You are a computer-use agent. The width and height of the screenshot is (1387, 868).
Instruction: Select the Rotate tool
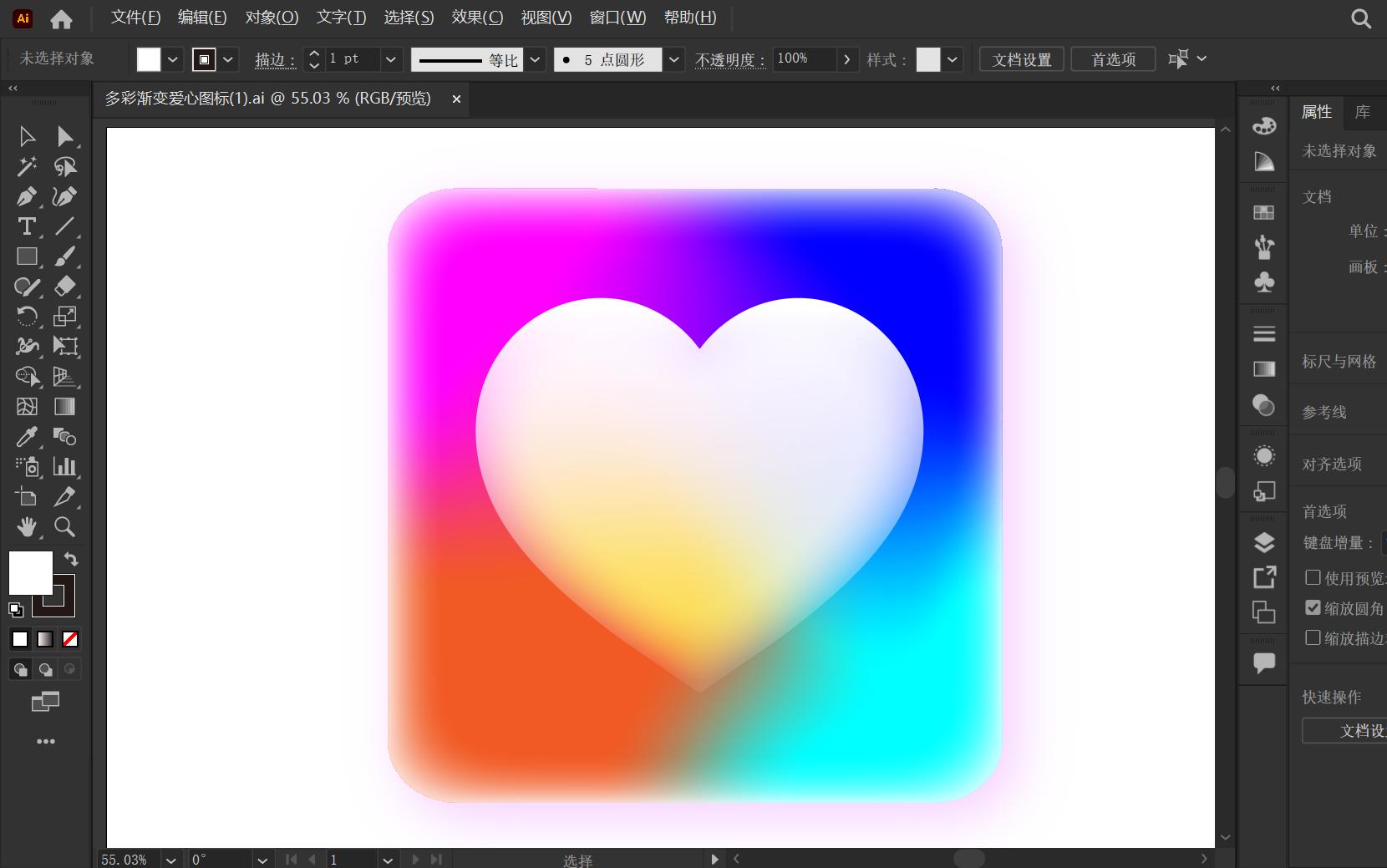[x=27, y=316]
